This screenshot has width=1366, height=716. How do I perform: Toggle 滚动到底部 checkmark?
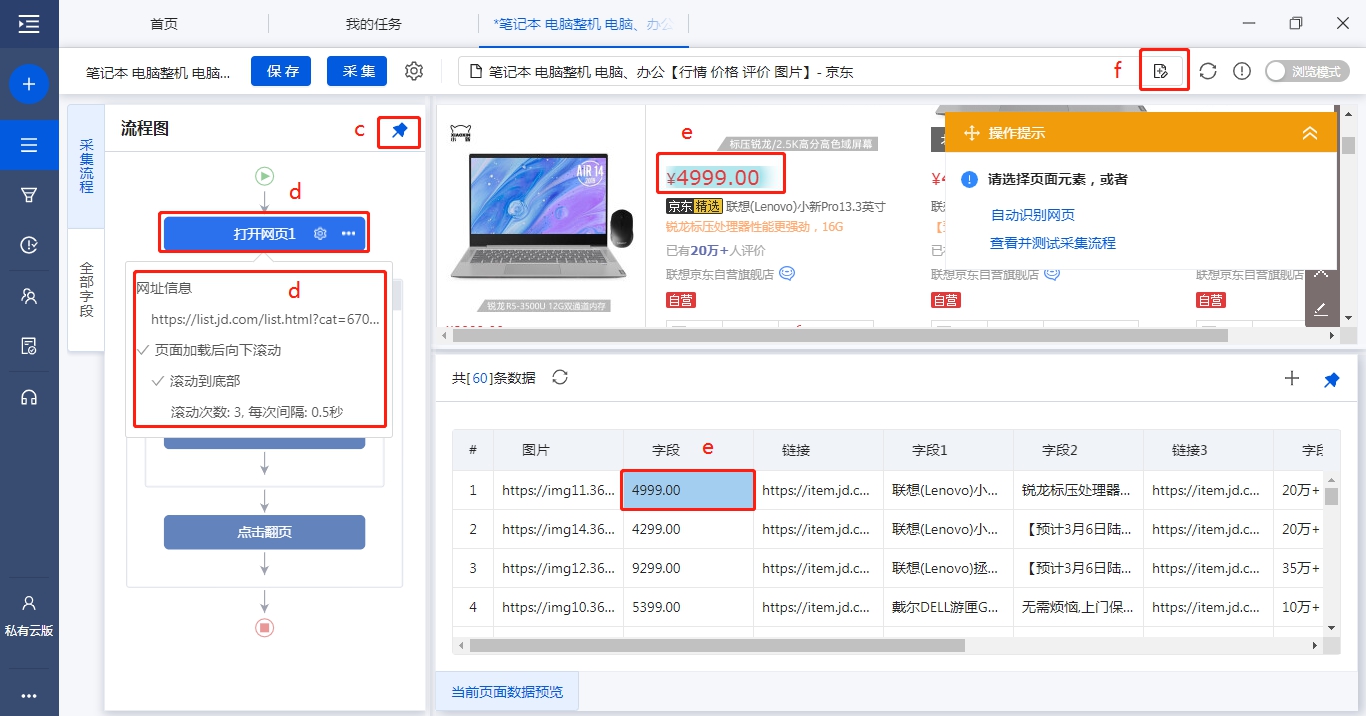pyautogui.click(x=158, y=381)
